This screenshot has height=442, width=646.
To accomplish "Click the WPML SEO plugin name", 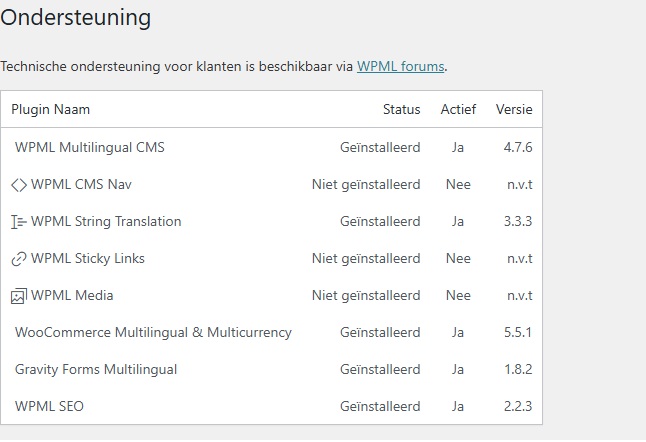I will click(x=49, y=407).
